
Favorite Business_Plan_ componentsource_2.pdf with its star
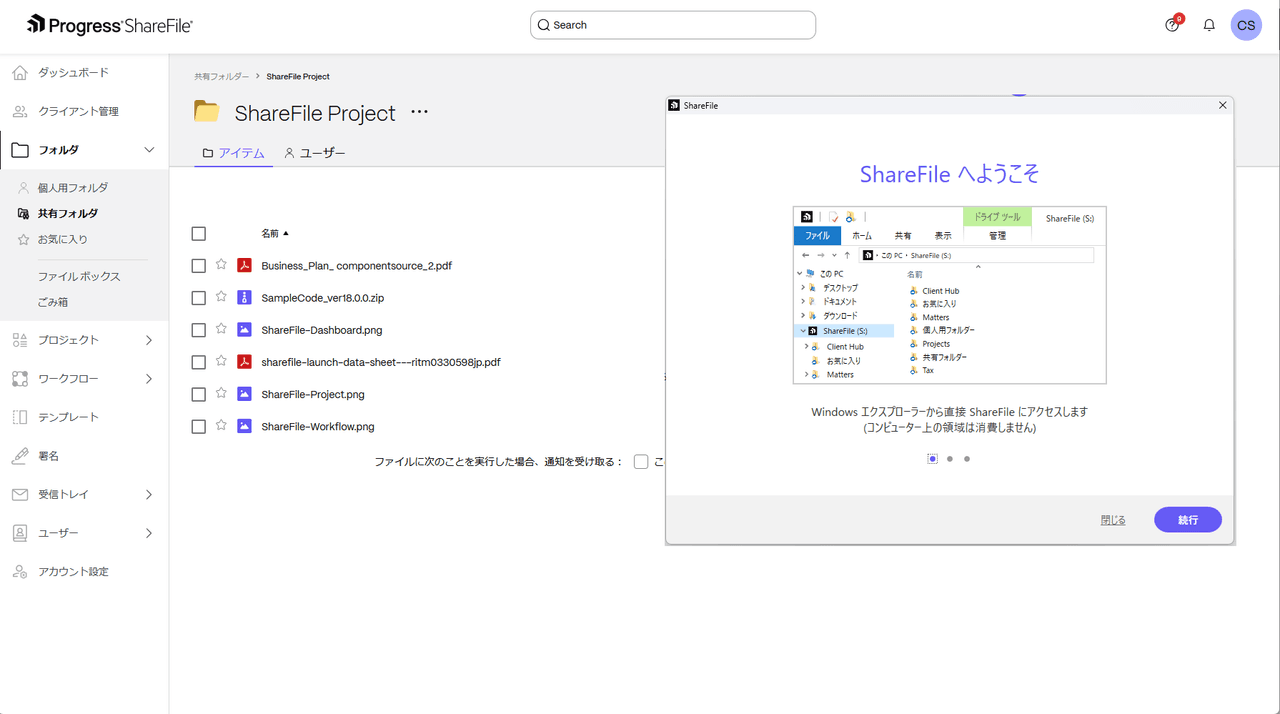tap(221, 265)
